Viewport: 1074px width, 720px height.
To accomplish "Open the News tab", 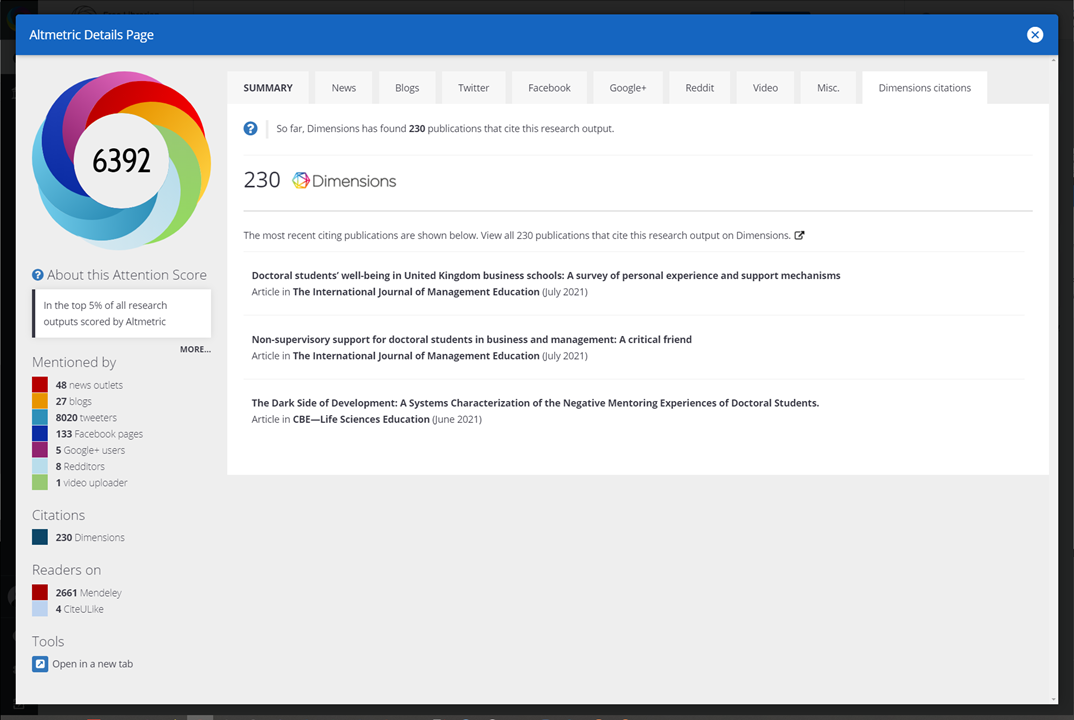I will click(x=343, y=87).
